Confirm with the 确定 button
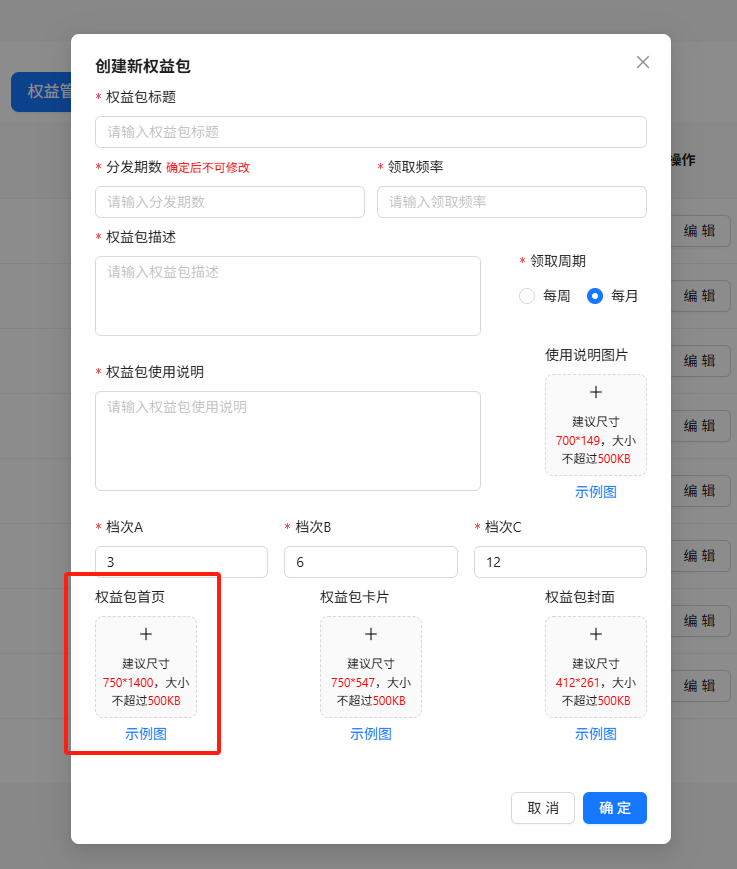 (614, 808)
